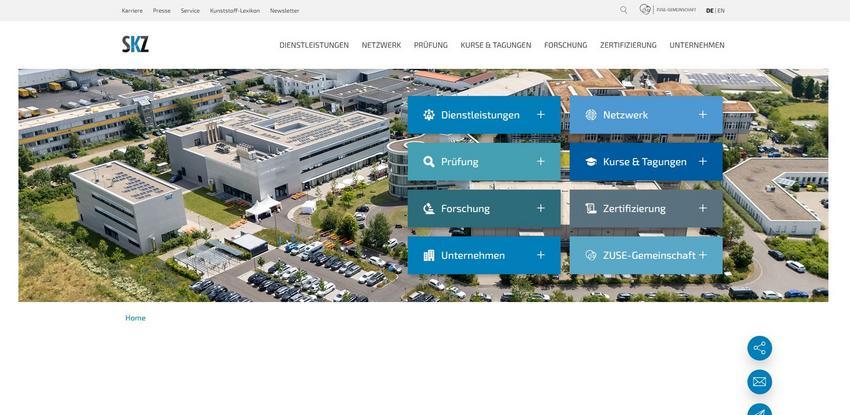Expand Unternehmen tile plus sign
The width and height of the screenshot is (850, 415).
click(x=540, y=255)
